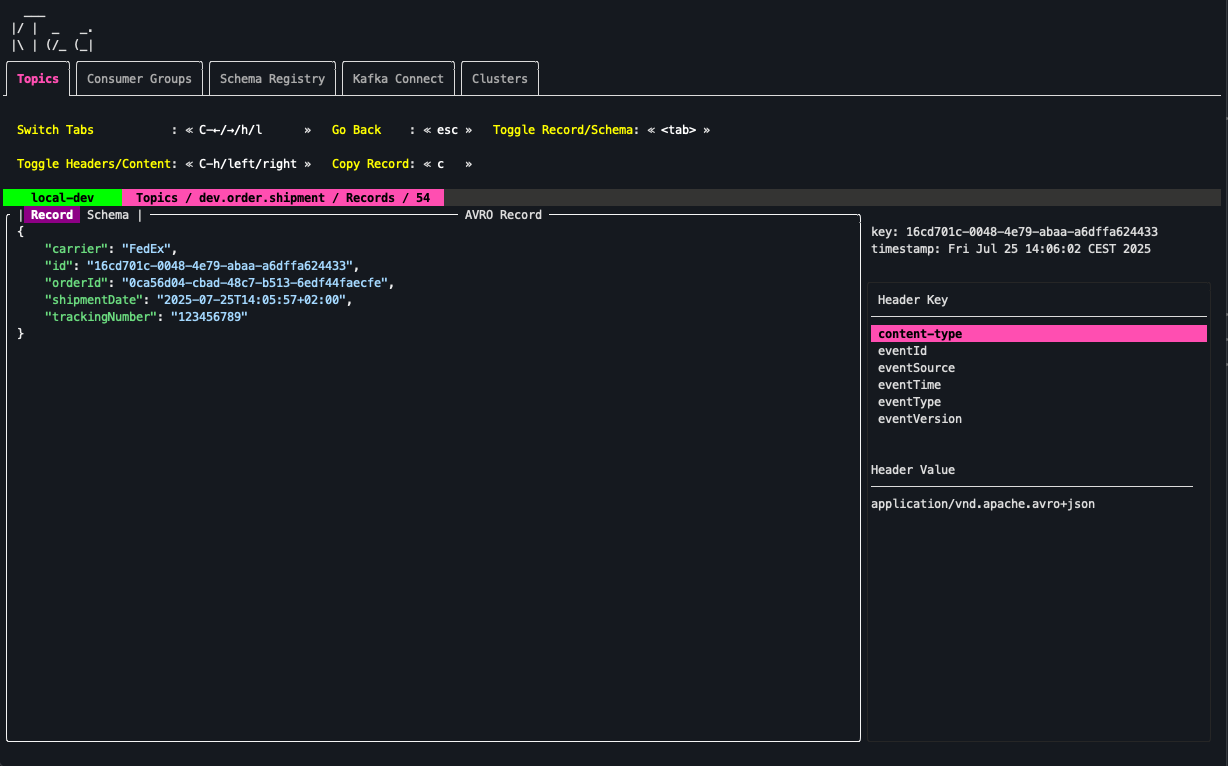
Task: Switch to the Schema view of the record
Action: point(108,214)
